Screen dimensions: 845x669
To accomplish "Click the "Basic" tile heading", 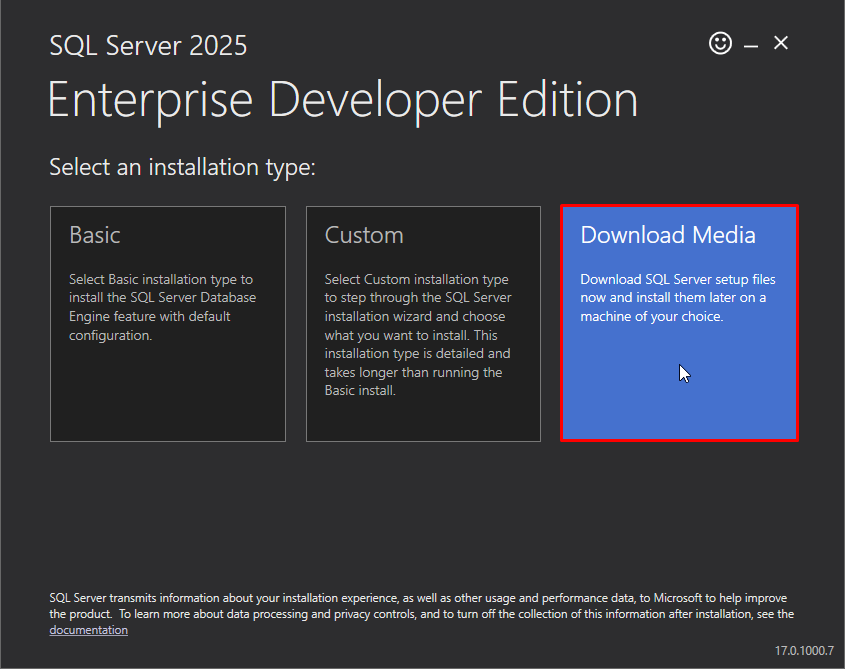I will tap(95, 235).
